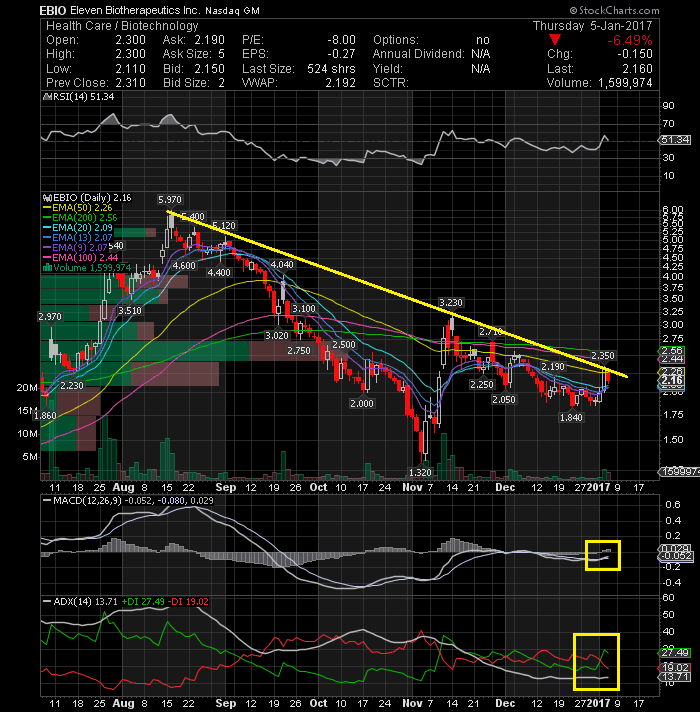700x712 pixels.
Task: Click the EMA(13) 2.07 legend entry
Action: coord(82,238)
